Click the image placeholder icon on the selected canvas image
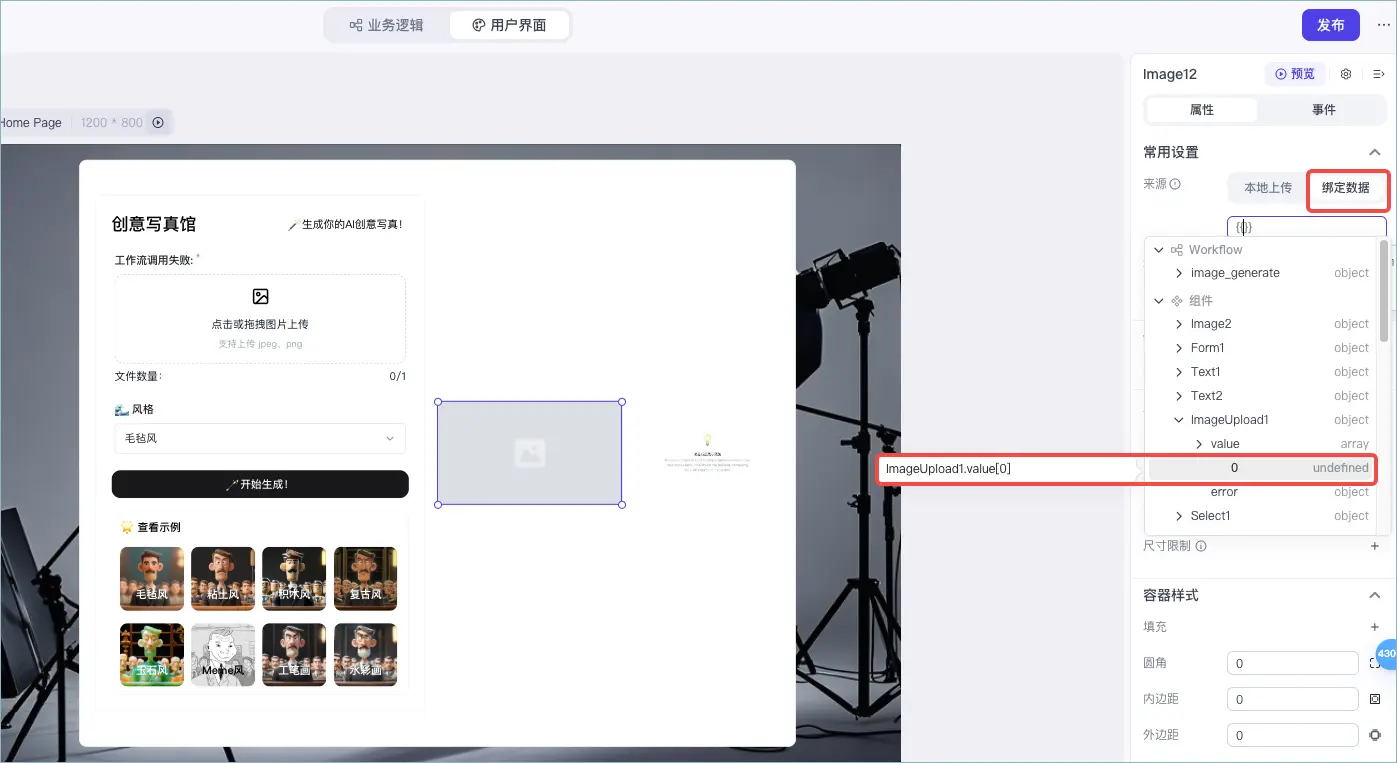Image resolution: width=1397 pixels, height=763 pixels. point(530,453)
